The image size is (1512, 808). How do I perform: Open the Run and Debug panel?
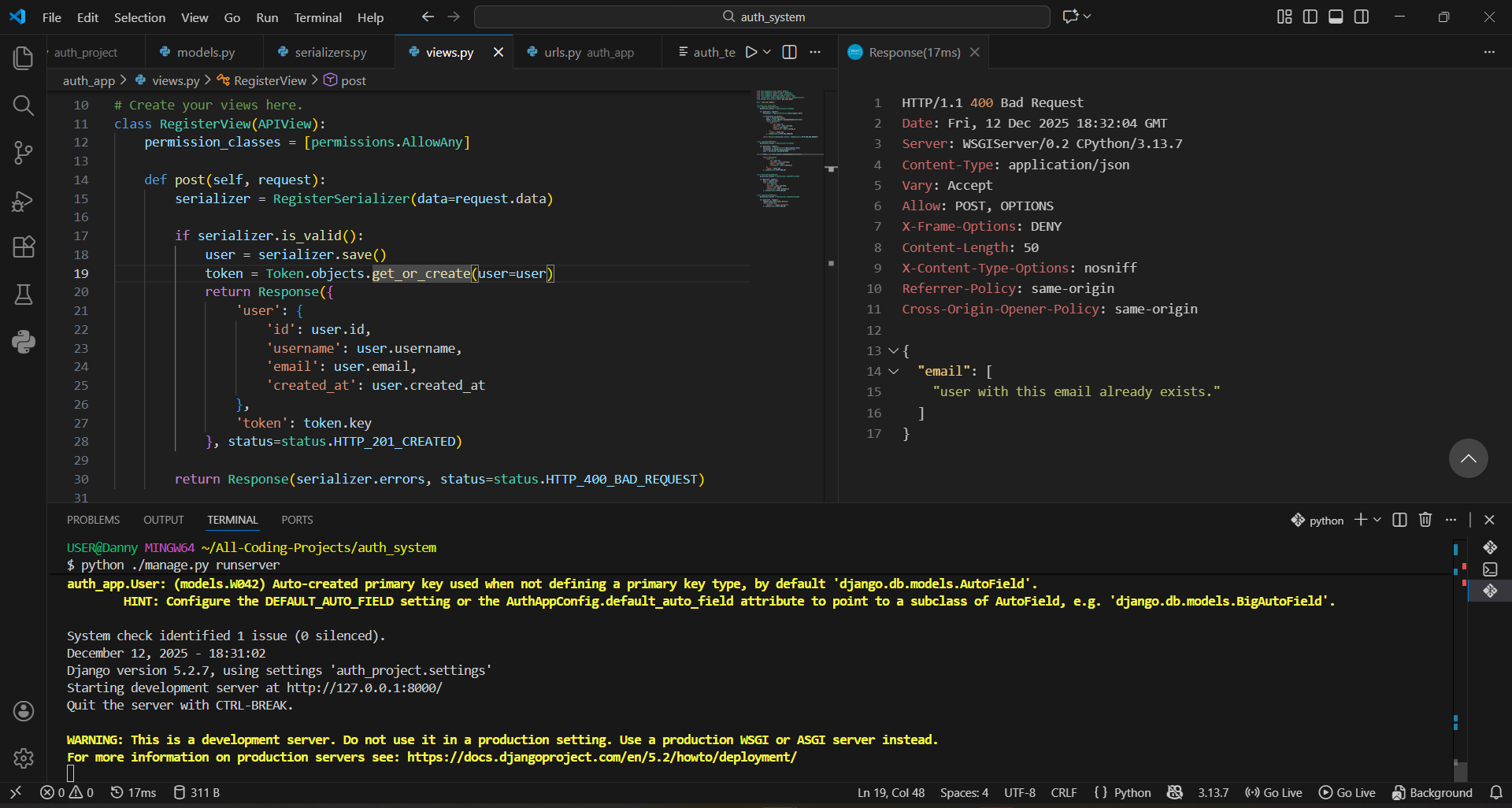23,201
